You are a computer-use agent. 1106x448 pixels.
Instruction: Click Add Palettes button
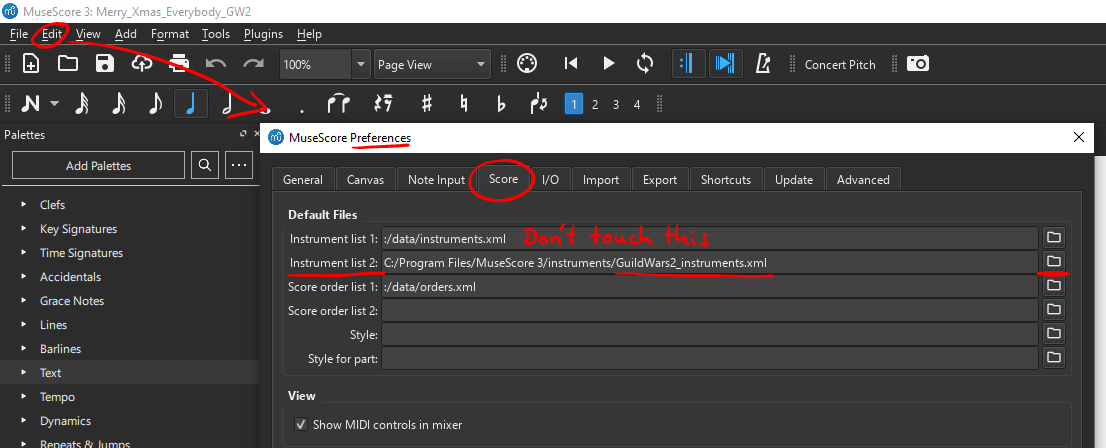[99, 166]
